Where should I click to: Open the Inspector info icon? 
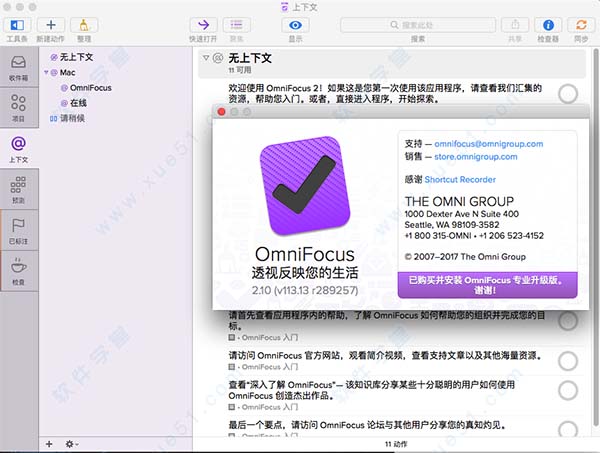(x=548, y=25)
